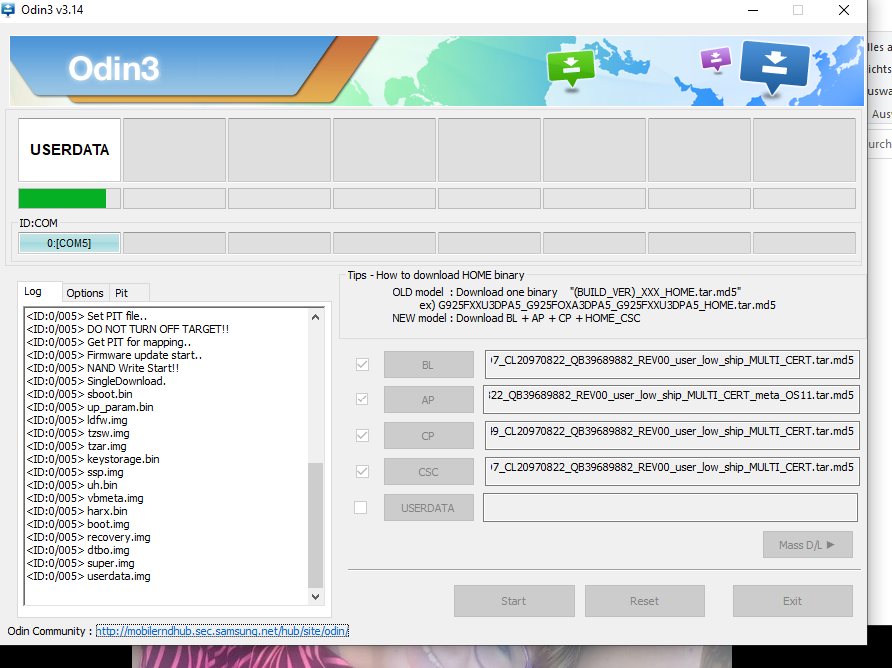Select log line 'NAND Write Start!!'
892x668 pixels.
[x=102, y=368]
